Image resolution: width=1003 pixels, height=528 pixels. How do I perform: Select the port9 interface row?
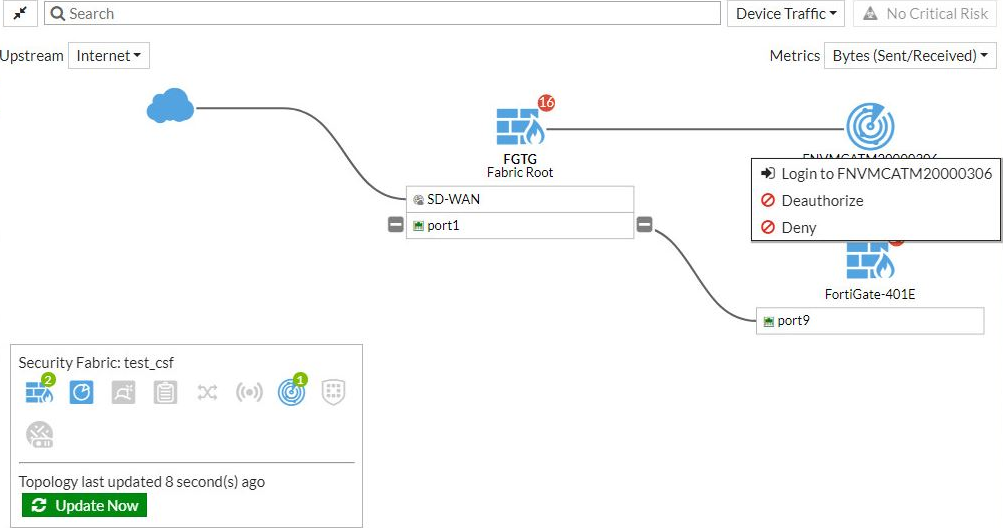coord(870,321)
